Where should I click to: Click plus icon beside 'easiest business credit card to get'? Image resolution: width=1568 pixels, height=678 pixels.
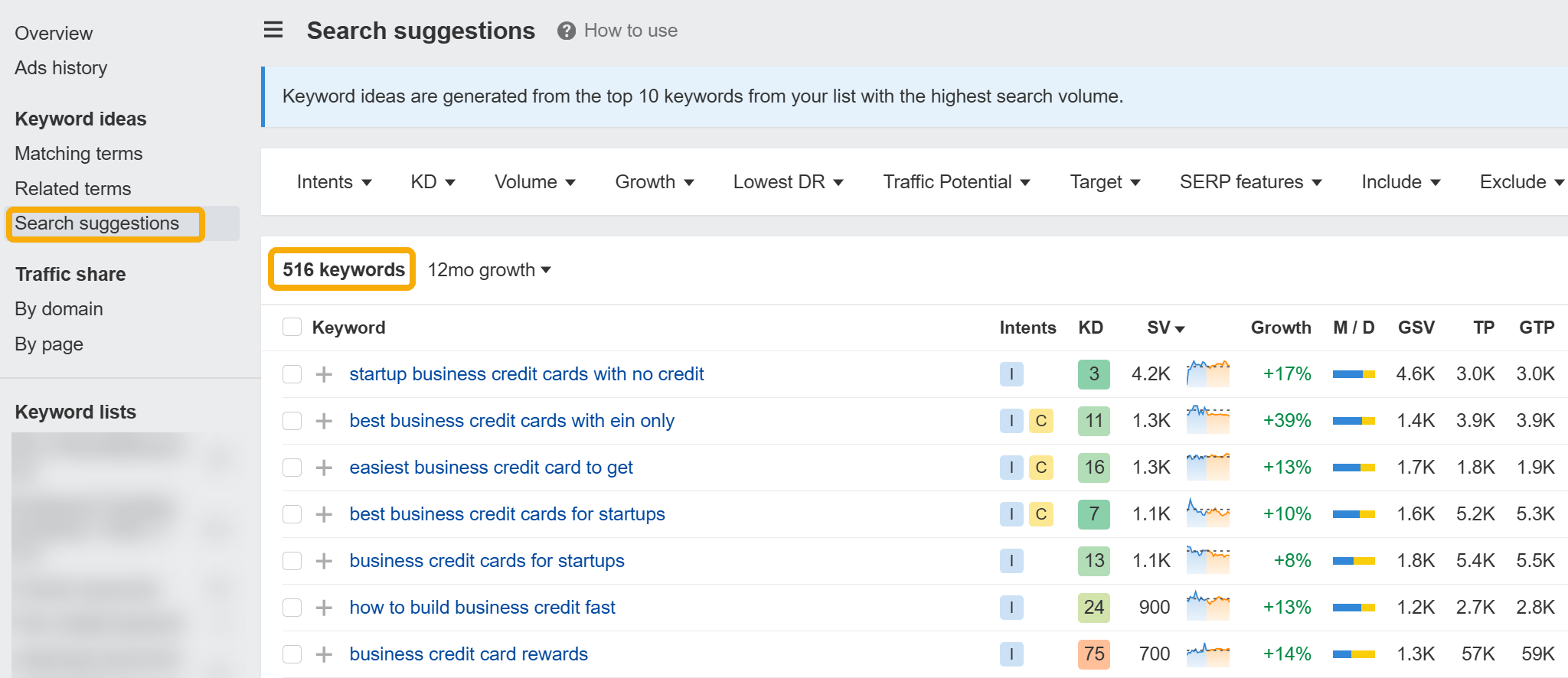[x=324, y=468]
